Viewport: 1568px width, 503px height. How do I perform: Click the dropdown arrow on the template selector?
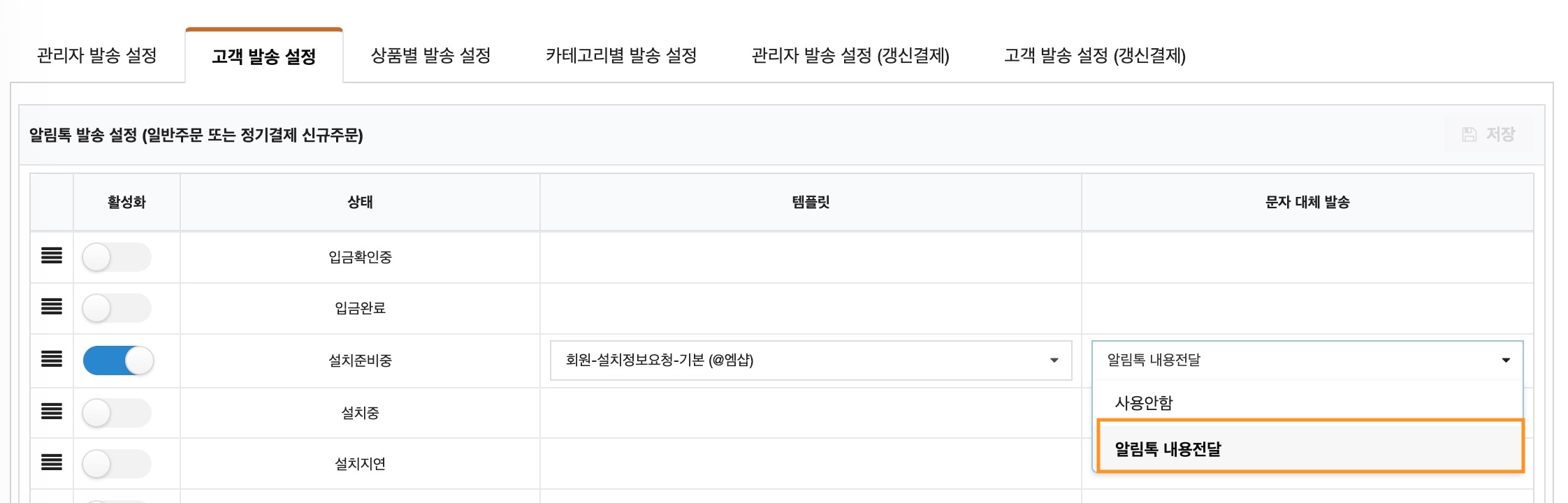[x=1054, y=361]
